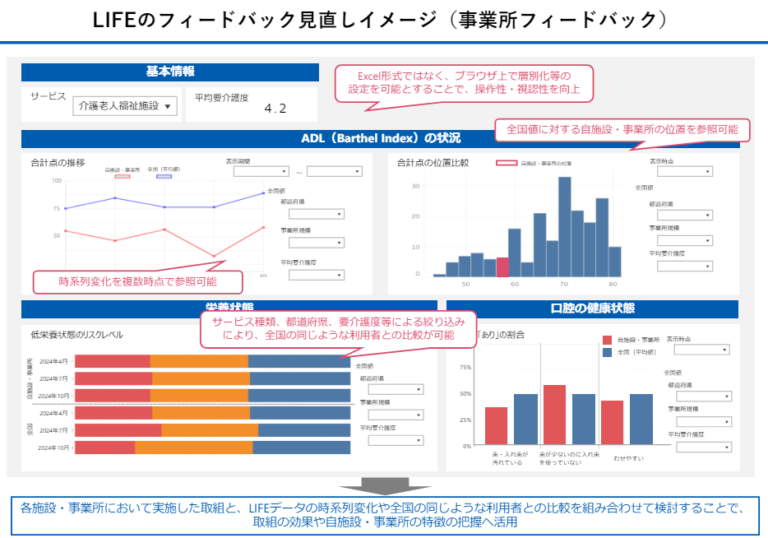
Task: Click callout 全国値に対する自施設・事業所の位置を参照可能
Action: pos(622,130)
